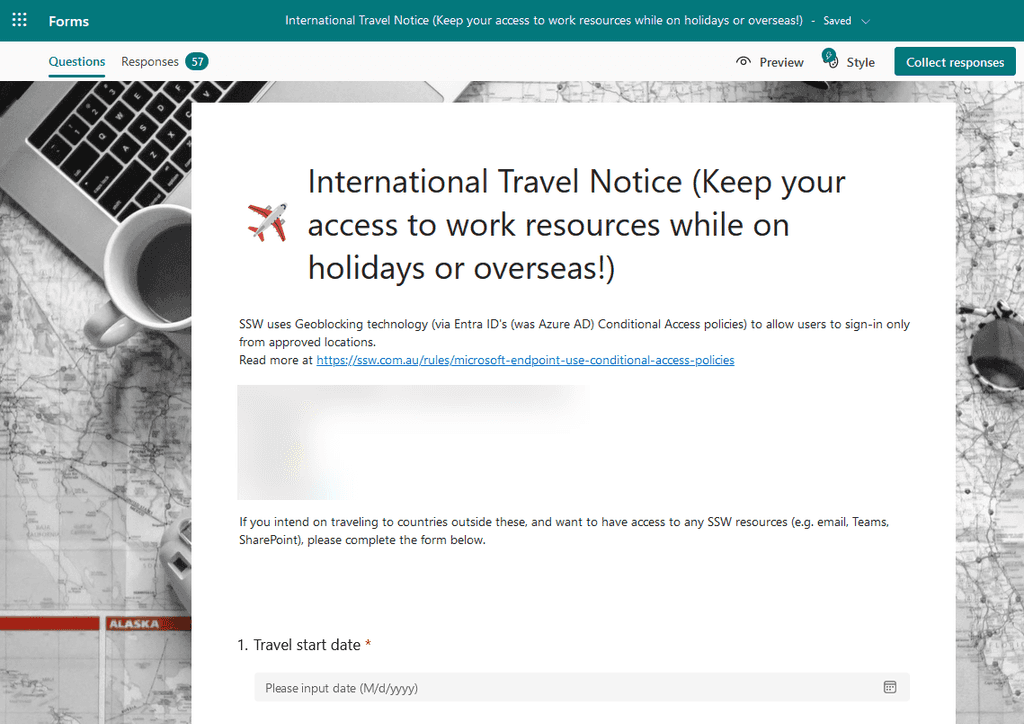Switch to the Responses tab

pos(148,61)
